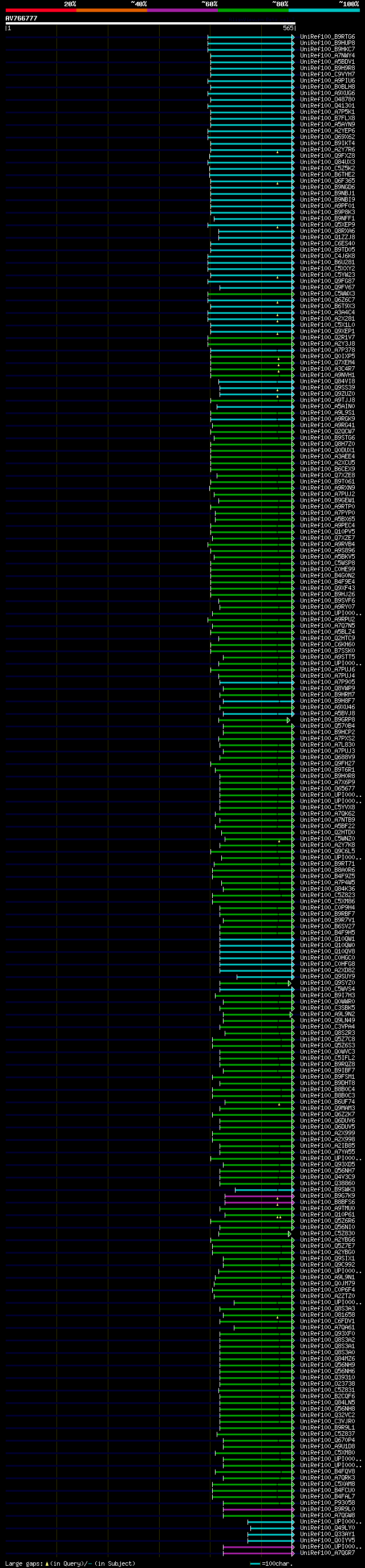Select the UniRef100_B9HKC7 hit
The height and width of the screenshot is (1568, 365).
coord(327,50)
